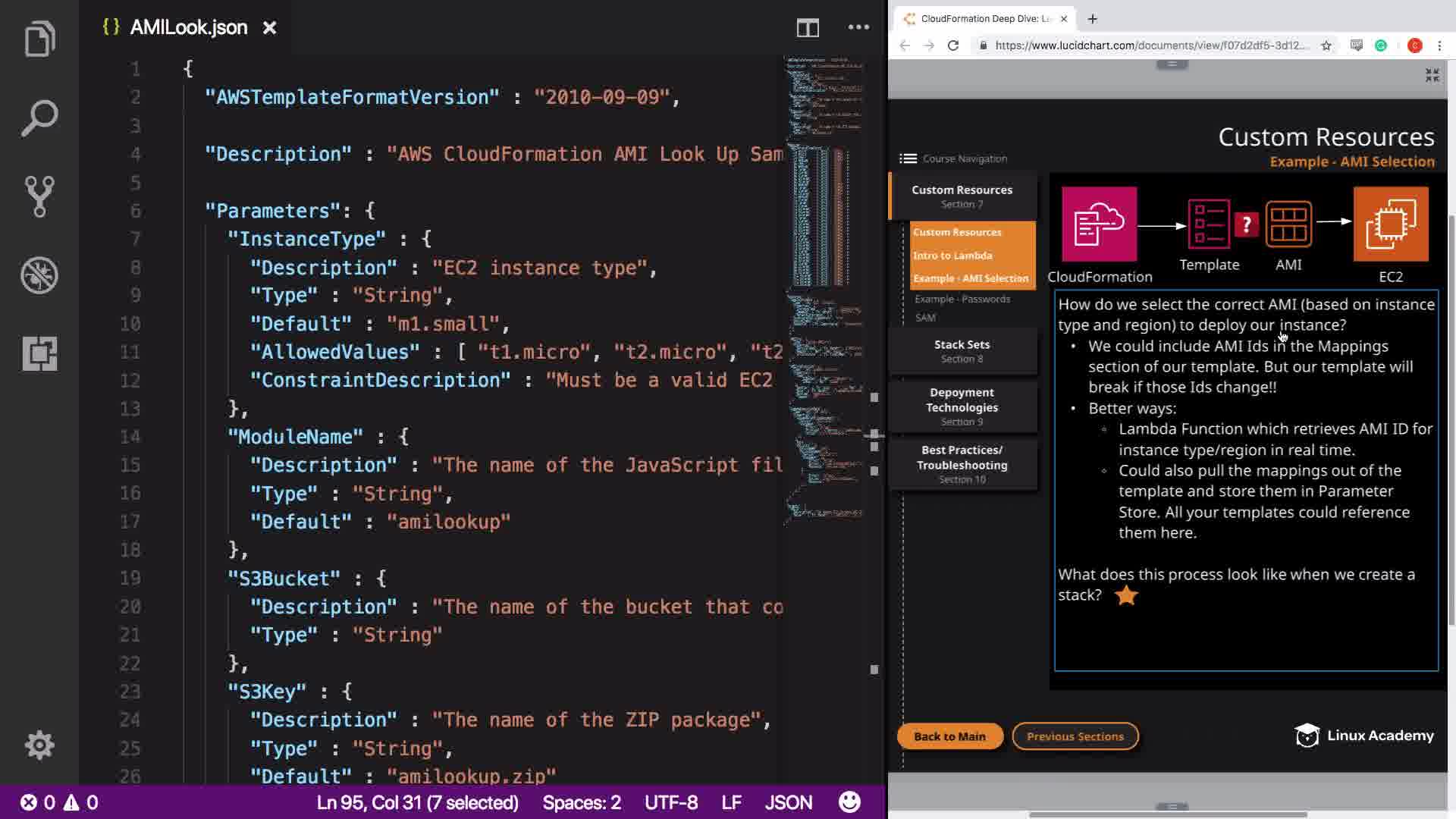Open the Source Control icon
This screenshot has width=1456, height=819.
click(39, 196)
